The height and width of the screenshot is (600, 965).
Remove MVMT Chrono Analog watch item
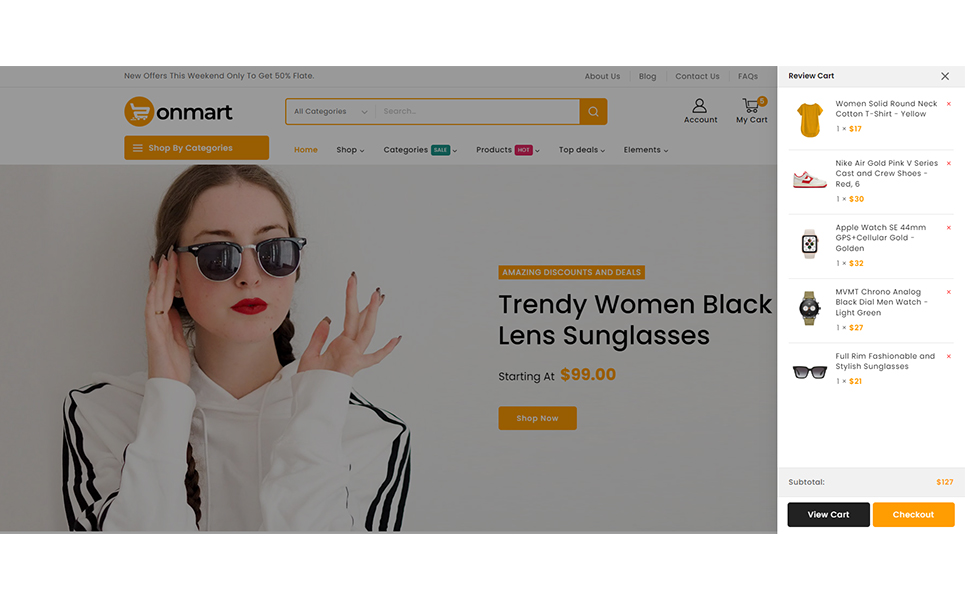(x=948, y=292)
